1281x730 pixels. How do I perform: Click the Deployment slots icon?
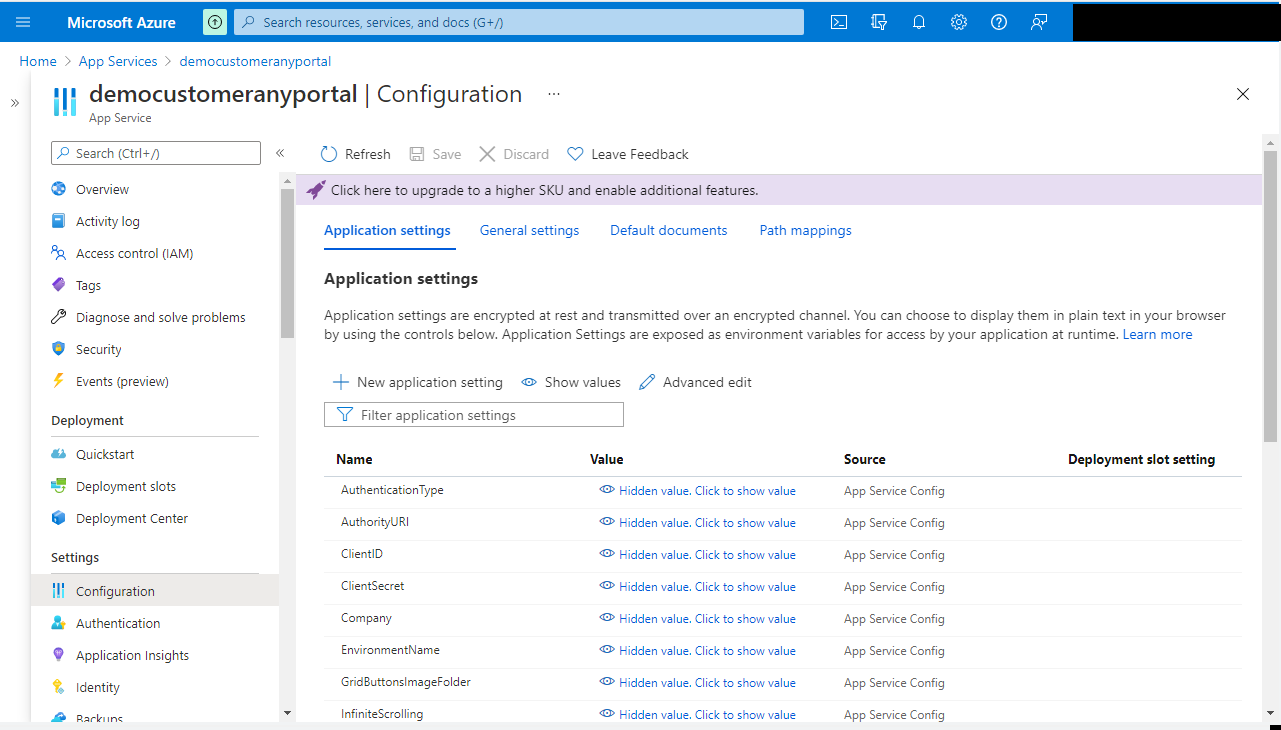coord(59,486)
